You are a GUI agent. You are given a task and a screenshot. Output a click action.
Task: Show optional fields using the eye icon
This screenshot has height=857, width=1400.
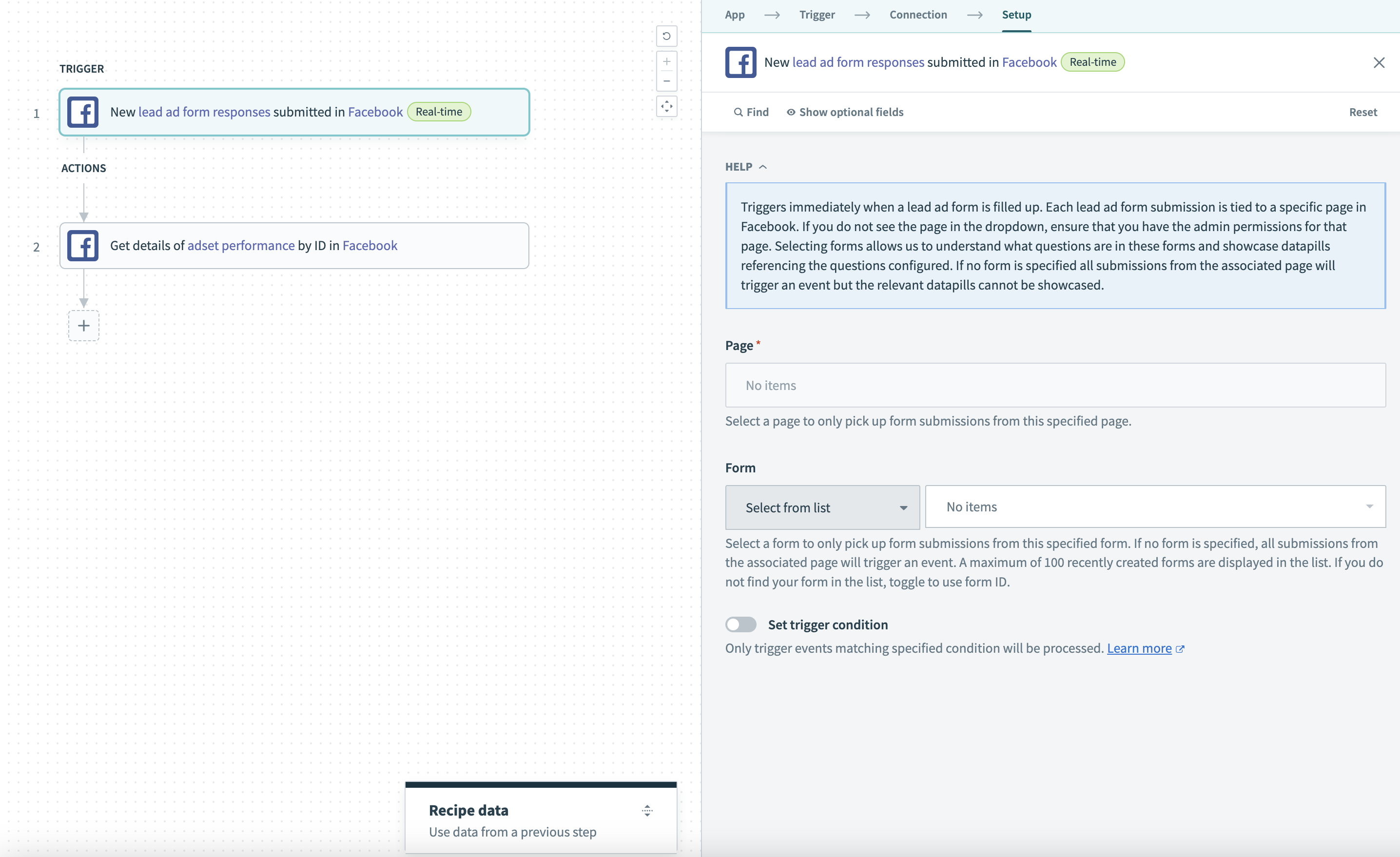click(791, 112)
